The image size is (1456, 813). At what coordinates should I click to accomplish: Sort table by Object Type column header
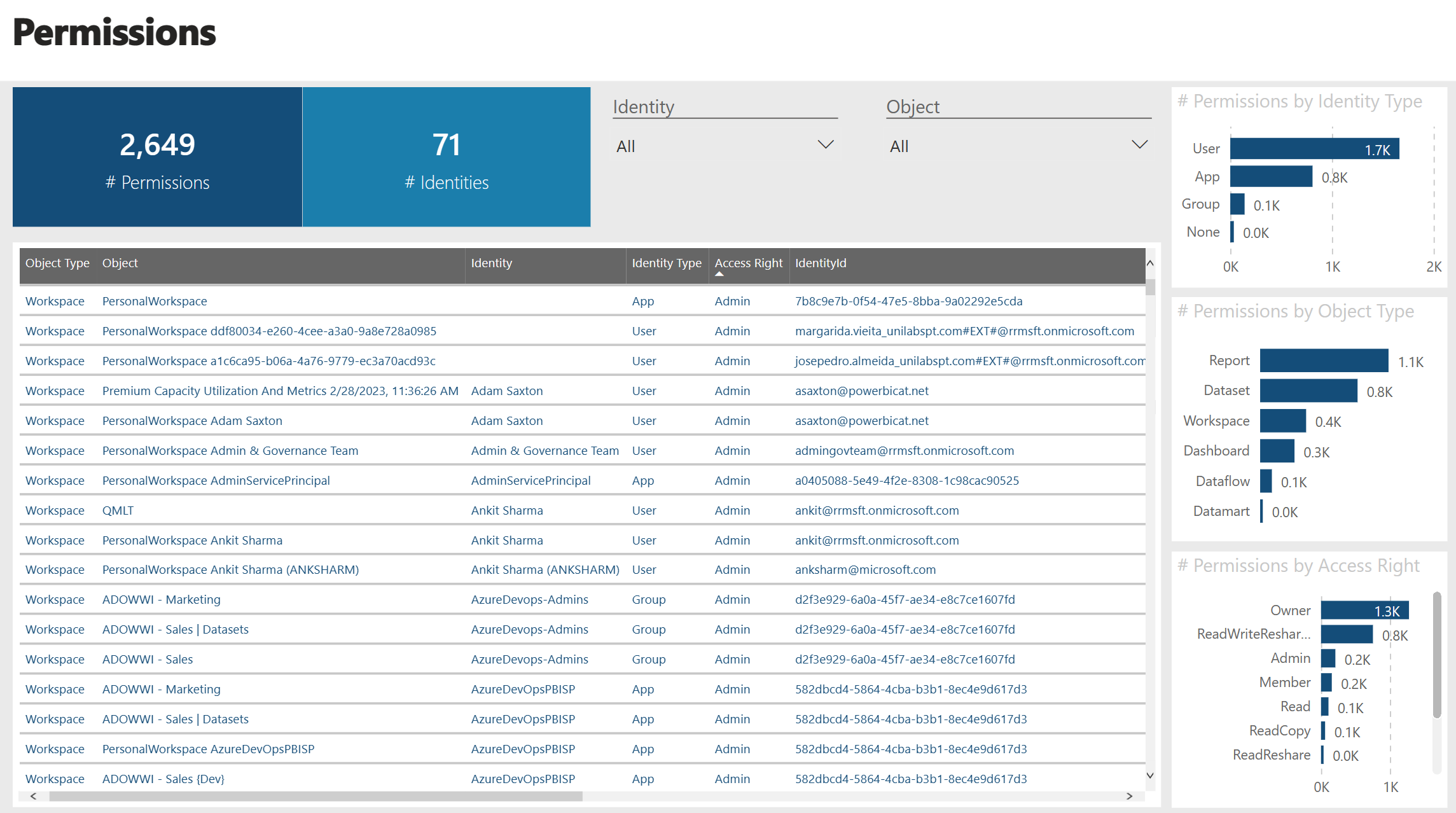tap(57, 263)
